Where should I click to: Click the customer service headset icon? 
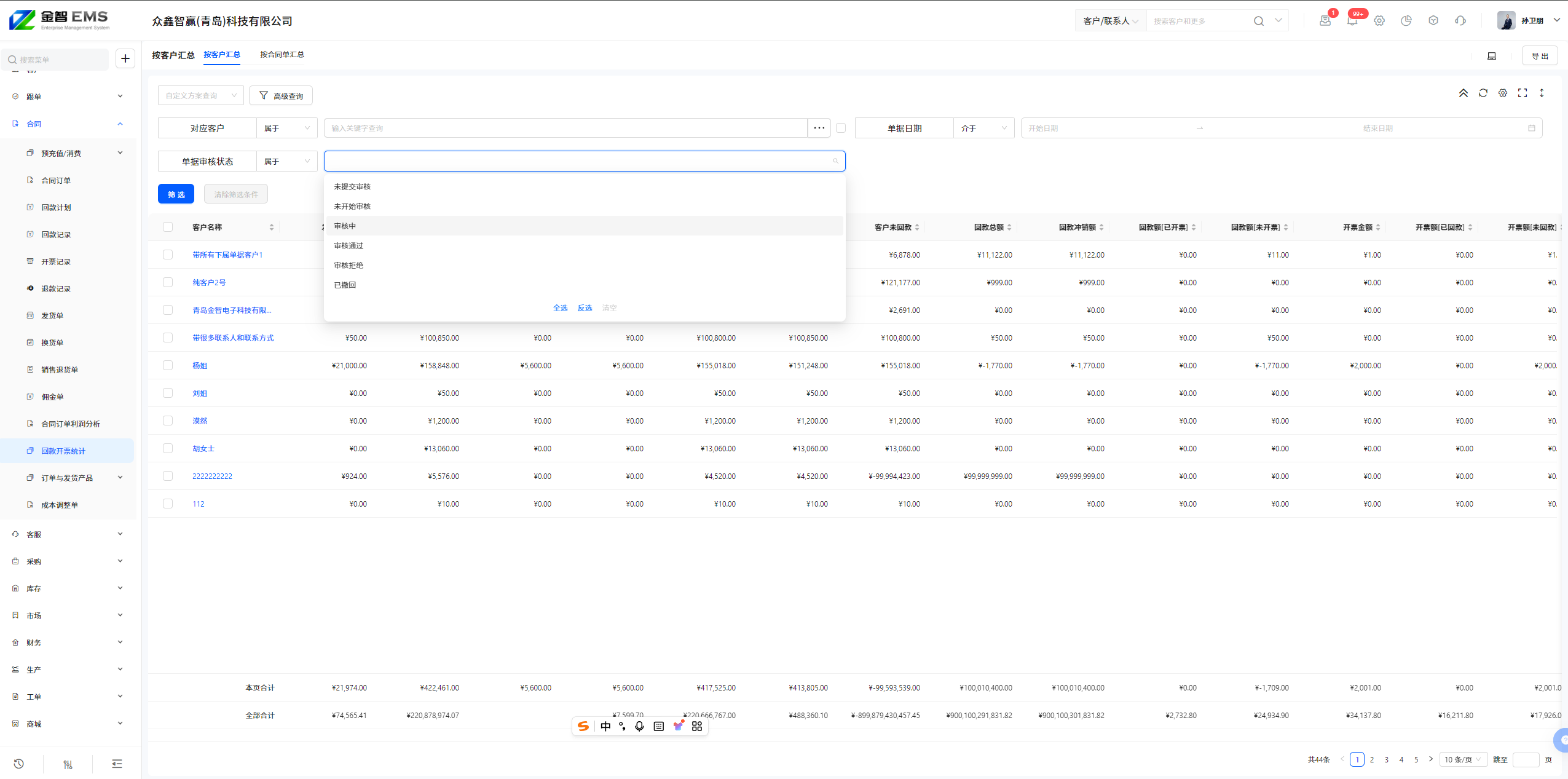tap(1460, 21)
